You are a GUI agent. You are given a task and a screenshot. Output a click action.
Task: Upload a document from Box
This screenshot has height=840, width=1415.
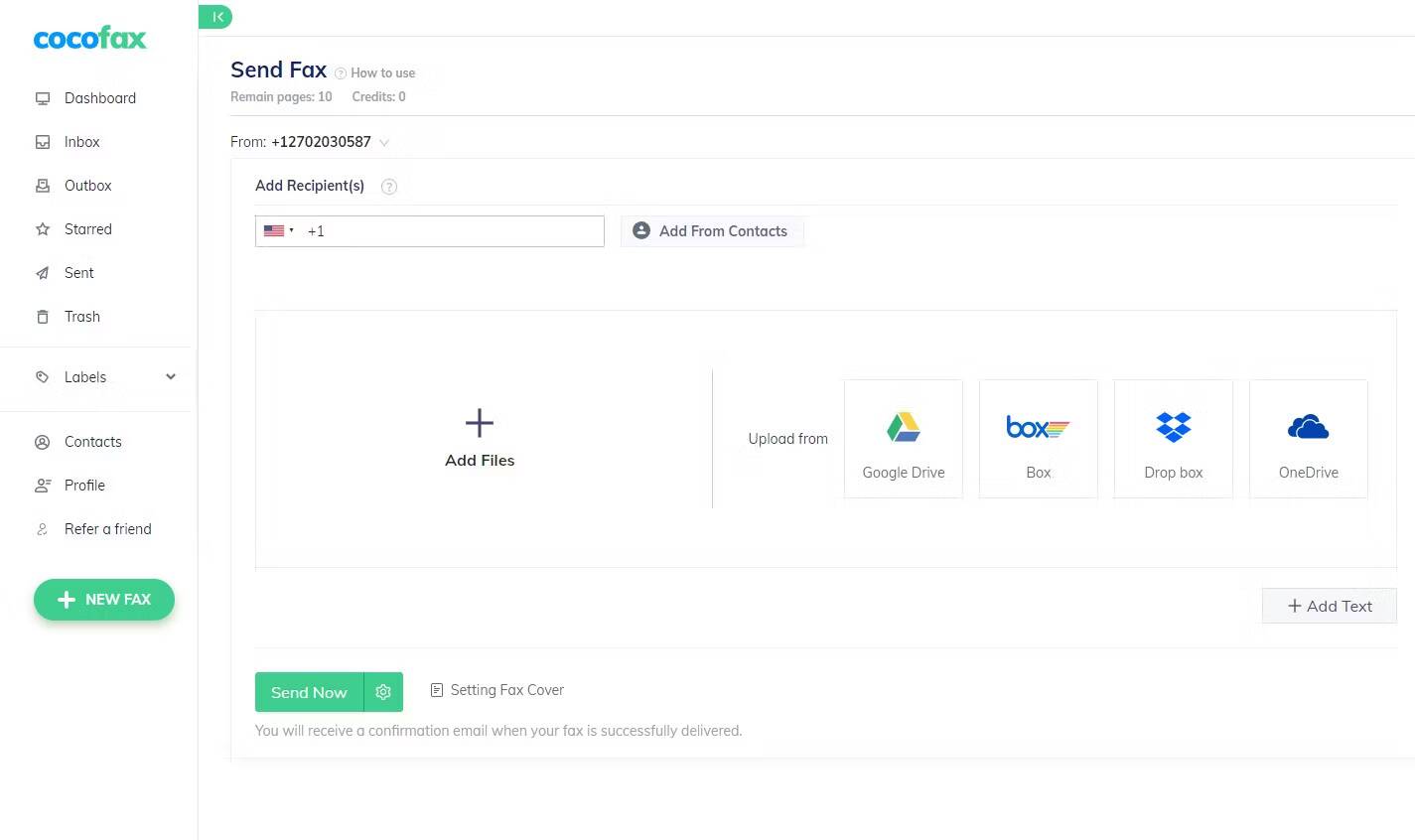click(x=1038, y=438)
